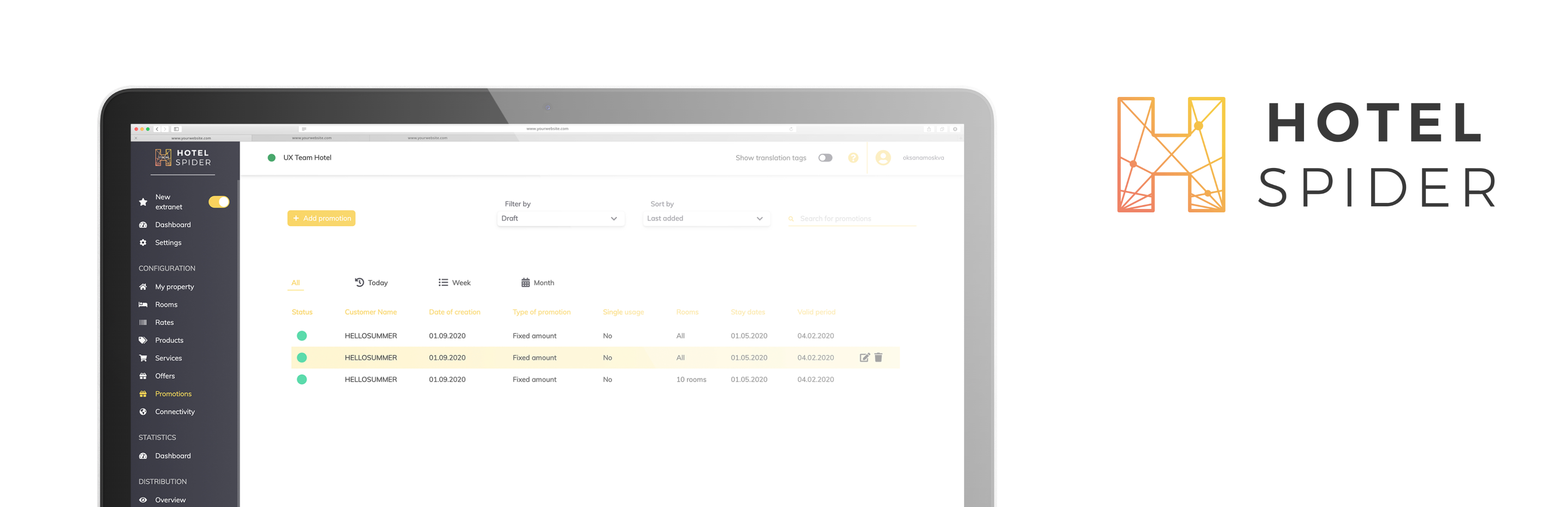Click the Valid period column header
This screenshot has width=1568, height=507.
click(816, 312)
